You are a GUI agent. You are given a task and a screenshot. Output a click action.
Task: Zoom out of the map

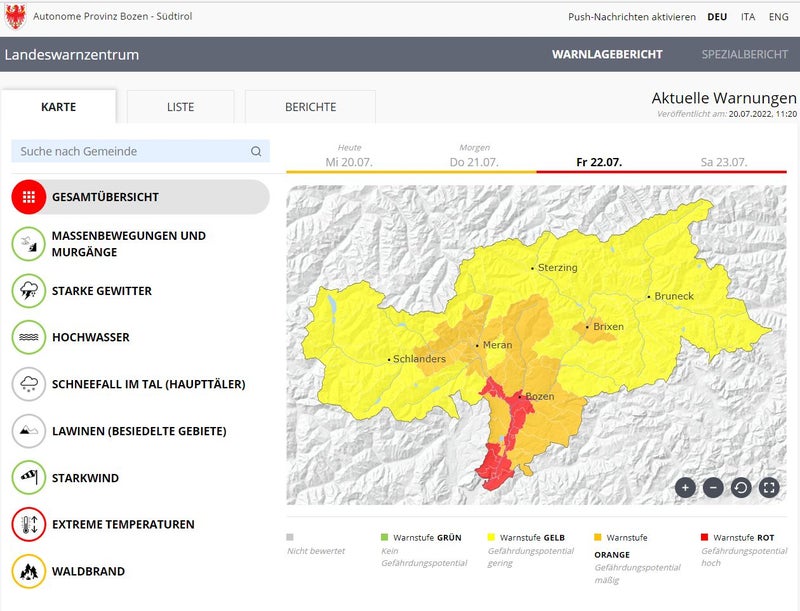(x=713, y=488)
